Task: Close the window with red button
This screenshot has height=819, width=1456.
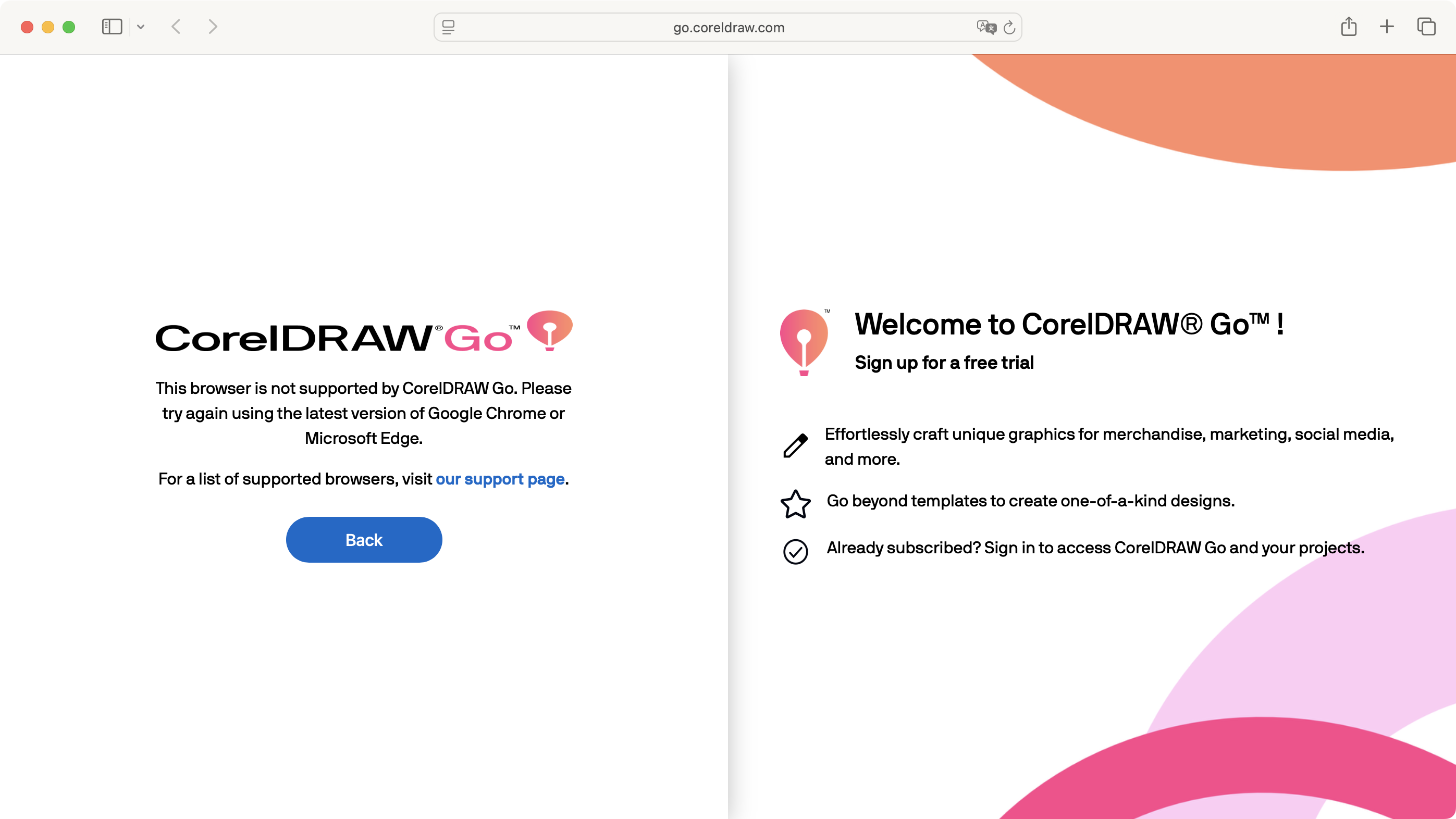Action: [27, 27]
